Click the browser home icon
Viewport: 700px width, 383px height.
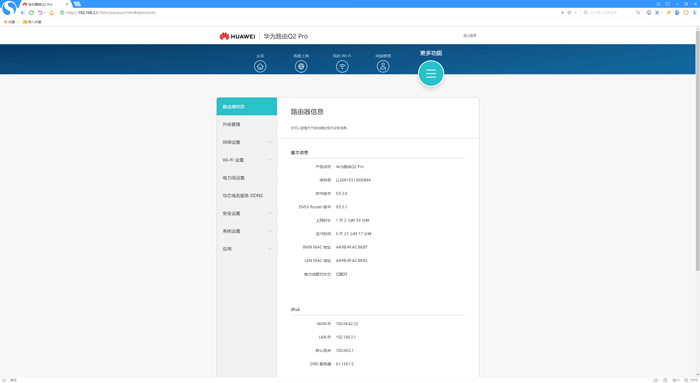51,12
